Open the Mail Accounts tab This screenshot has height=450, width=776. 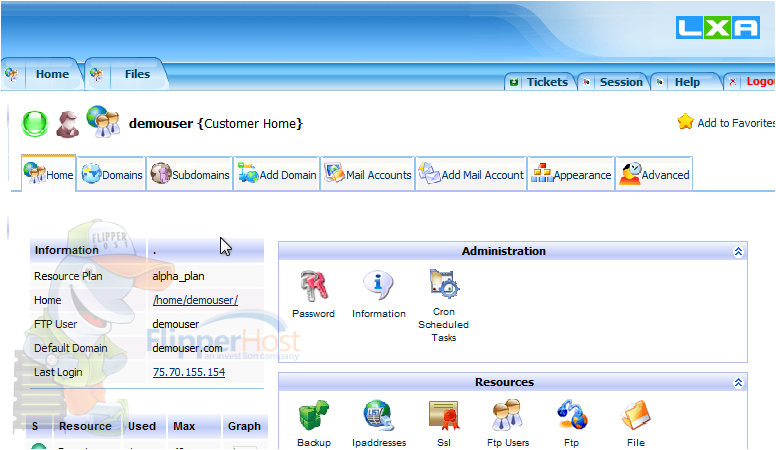click(368, 174)
